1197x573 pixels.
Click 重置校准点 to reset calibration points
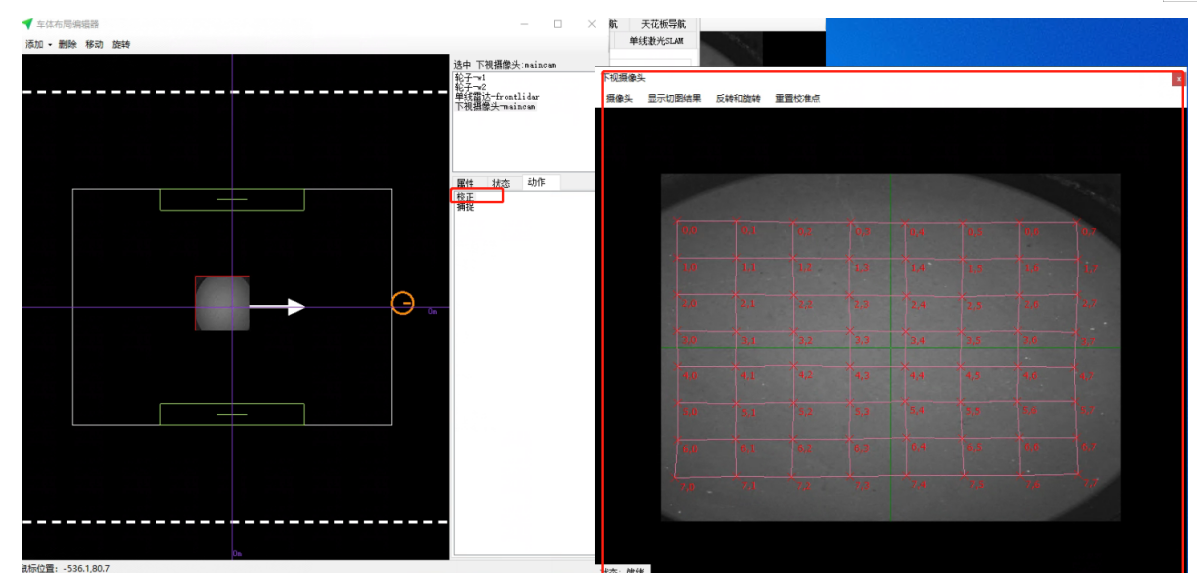coord(797,99)
